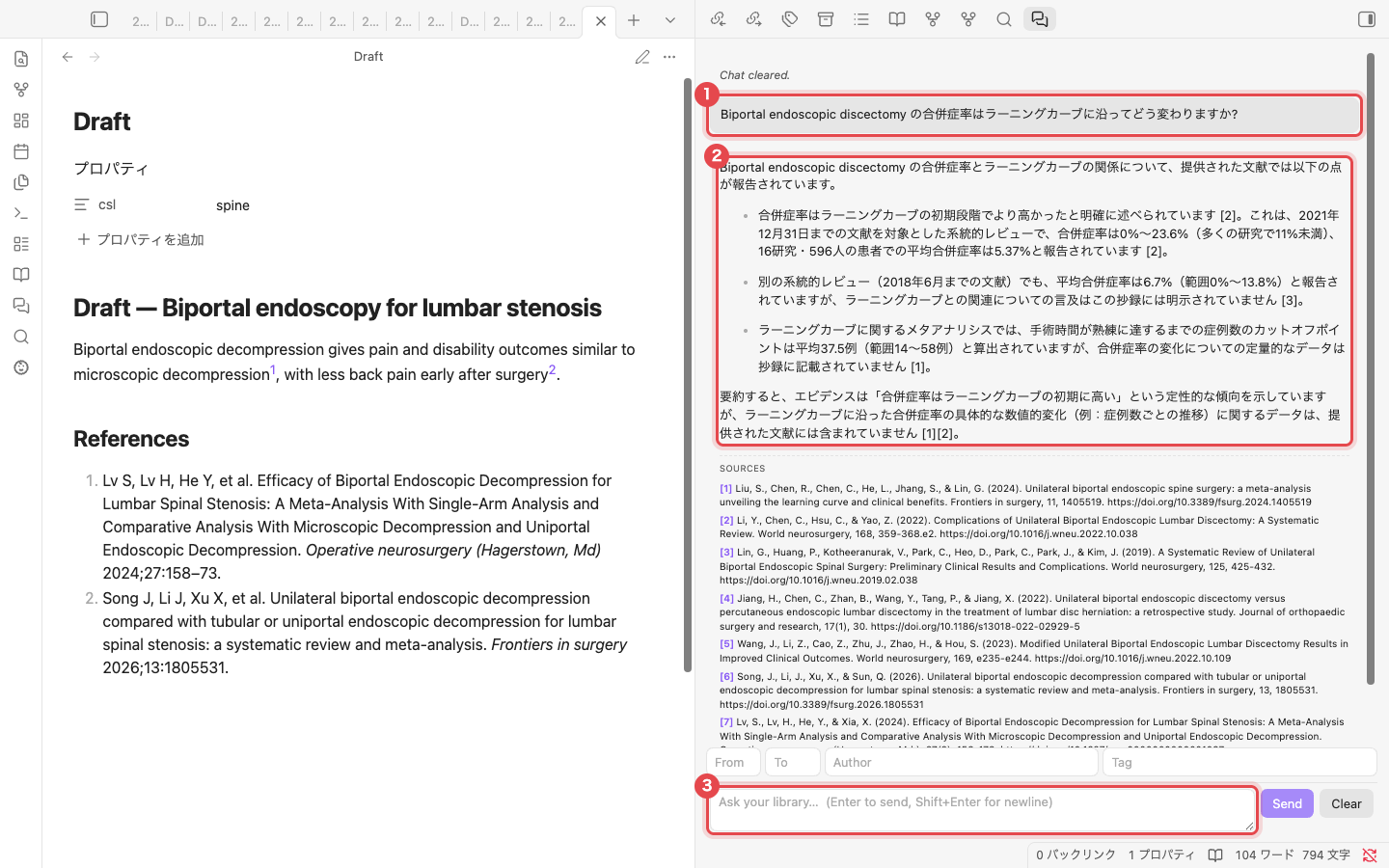Screen dimensions: 1389x868
Task: Click the To date filter field
Action: coord(793,762)
